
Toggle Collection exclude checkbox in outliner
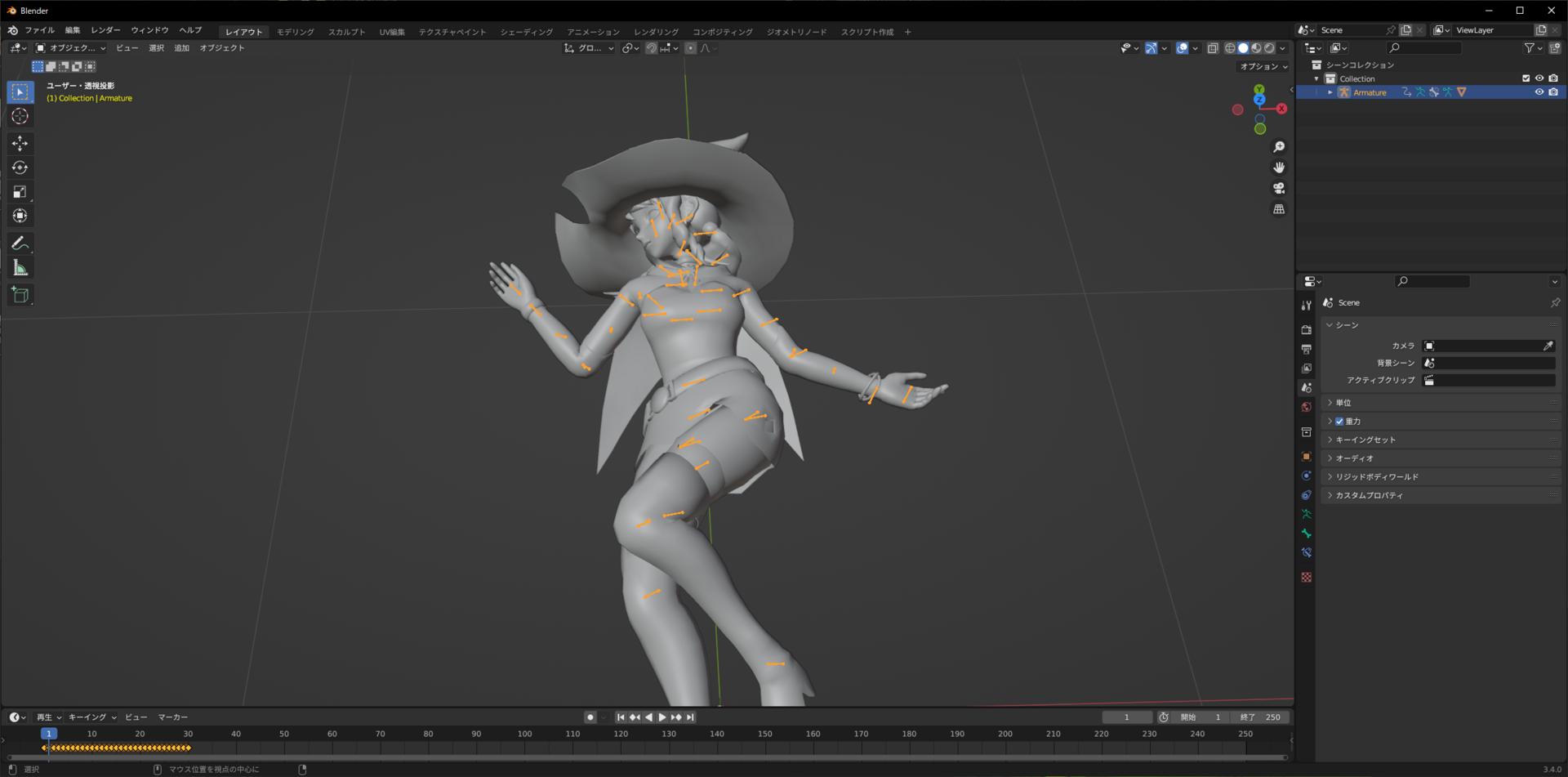point(1526,78)
